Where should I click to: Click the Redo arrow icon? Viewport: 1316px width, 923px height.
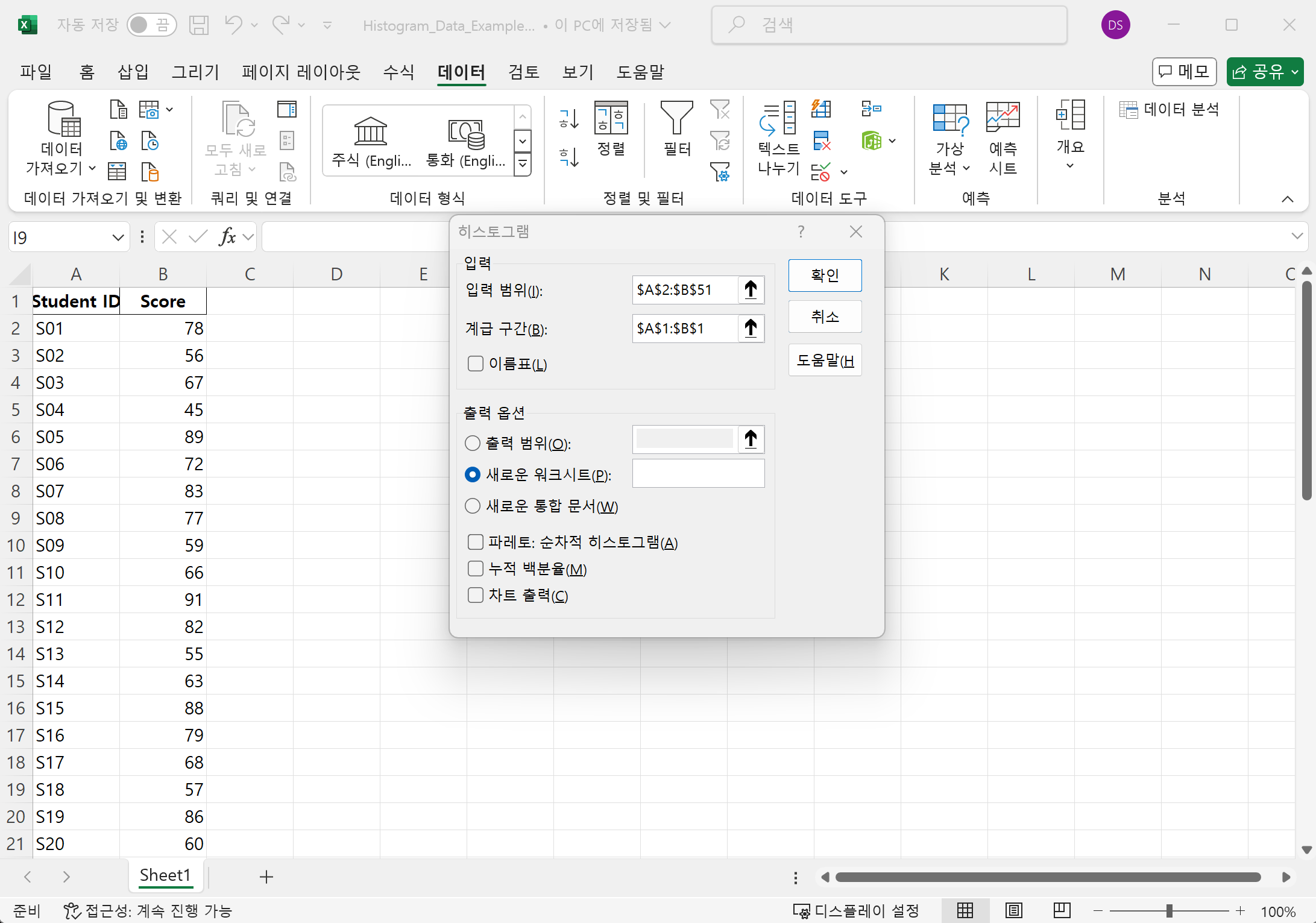coord(281,25)
